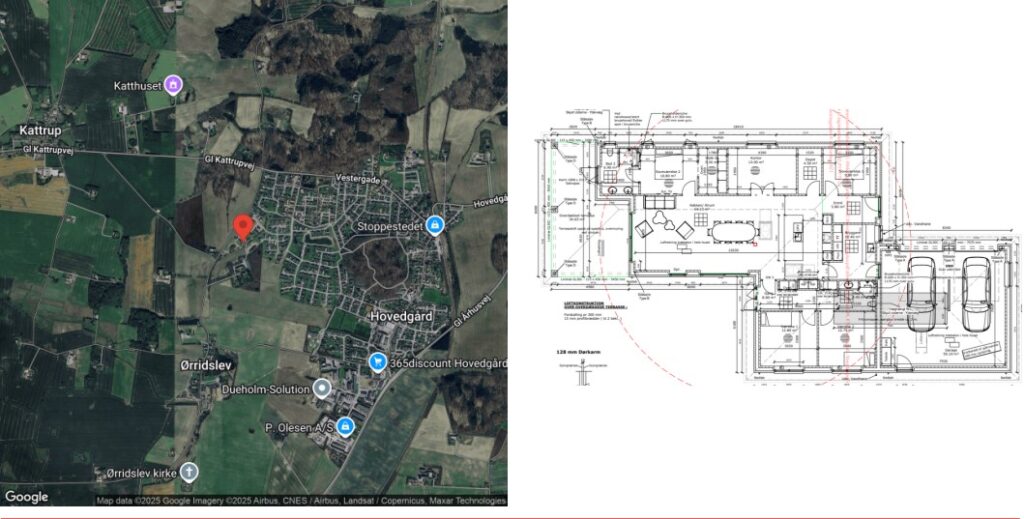Open the Stoppestedet shop marker
Viewport: 1024px width, 519px height.
click(434, 225)
